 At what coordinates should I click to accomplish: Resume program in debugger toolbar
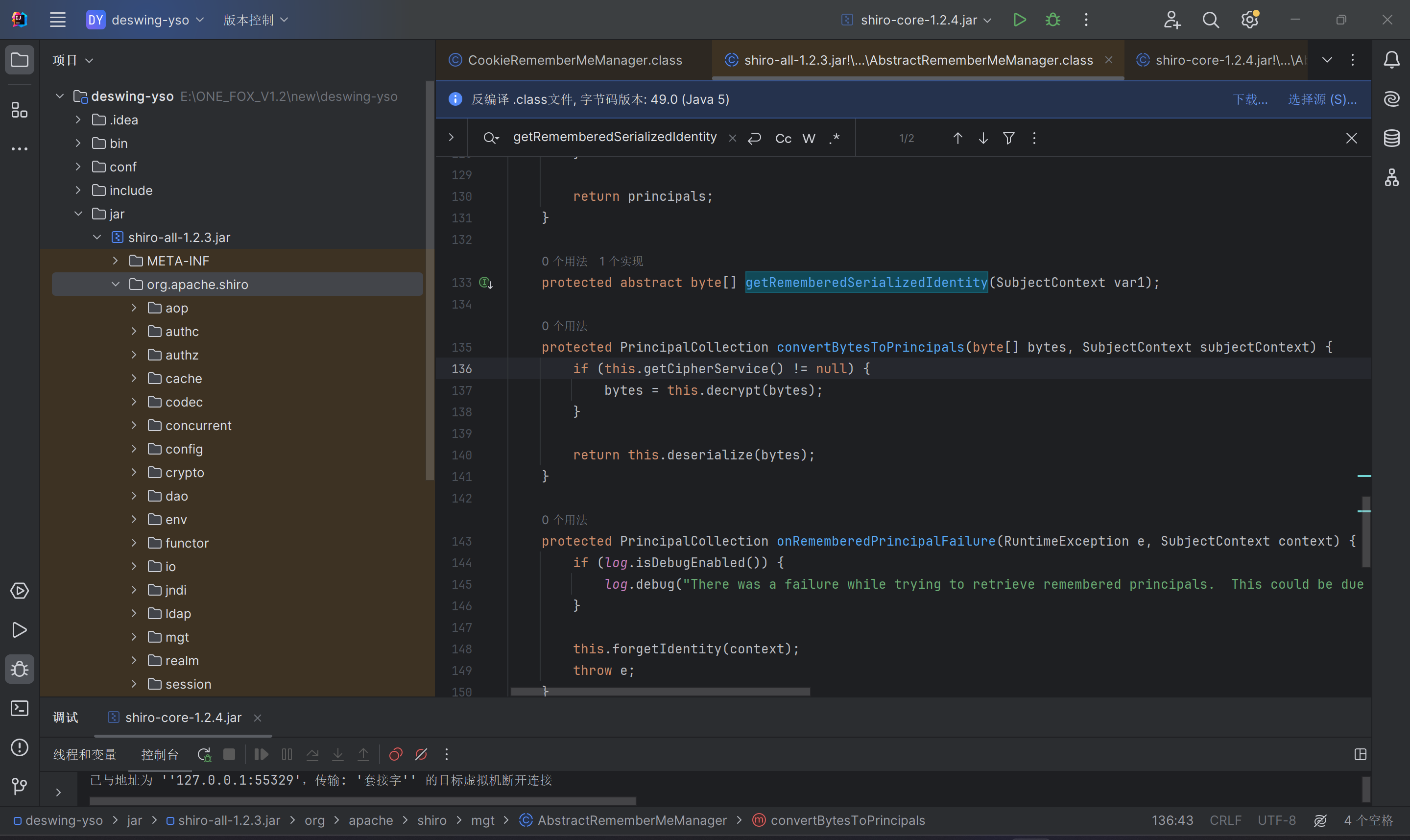click(261, 754)
